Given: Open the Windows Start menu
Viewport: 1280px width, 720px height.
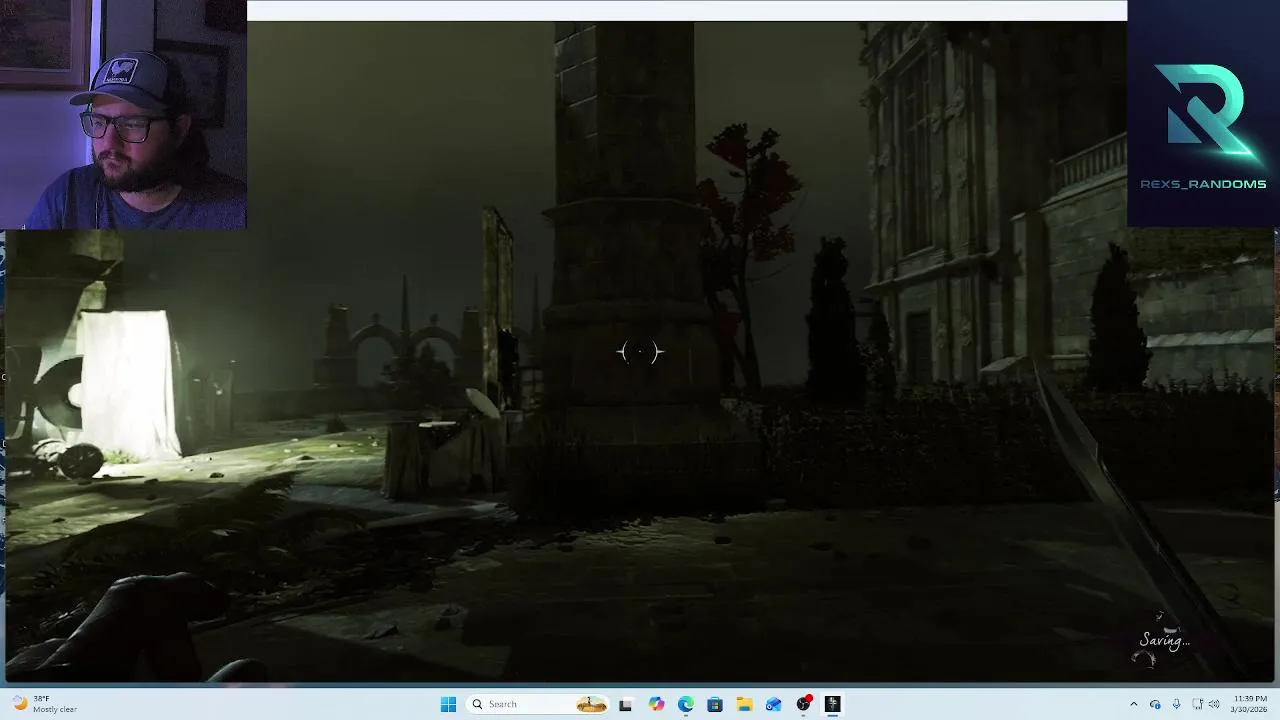Looking at the screenshot, I should 448,704.
